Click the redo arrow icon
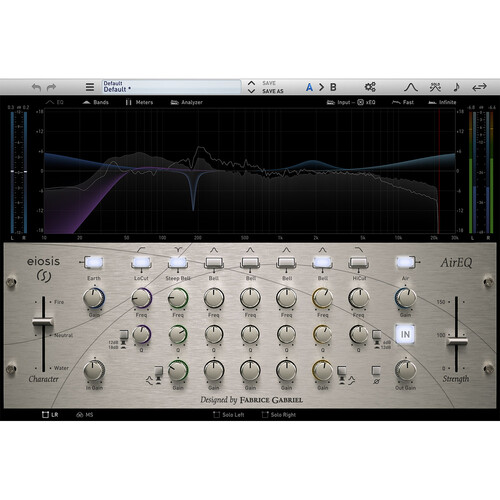This screenshot has width=500, height=500. 51,87
